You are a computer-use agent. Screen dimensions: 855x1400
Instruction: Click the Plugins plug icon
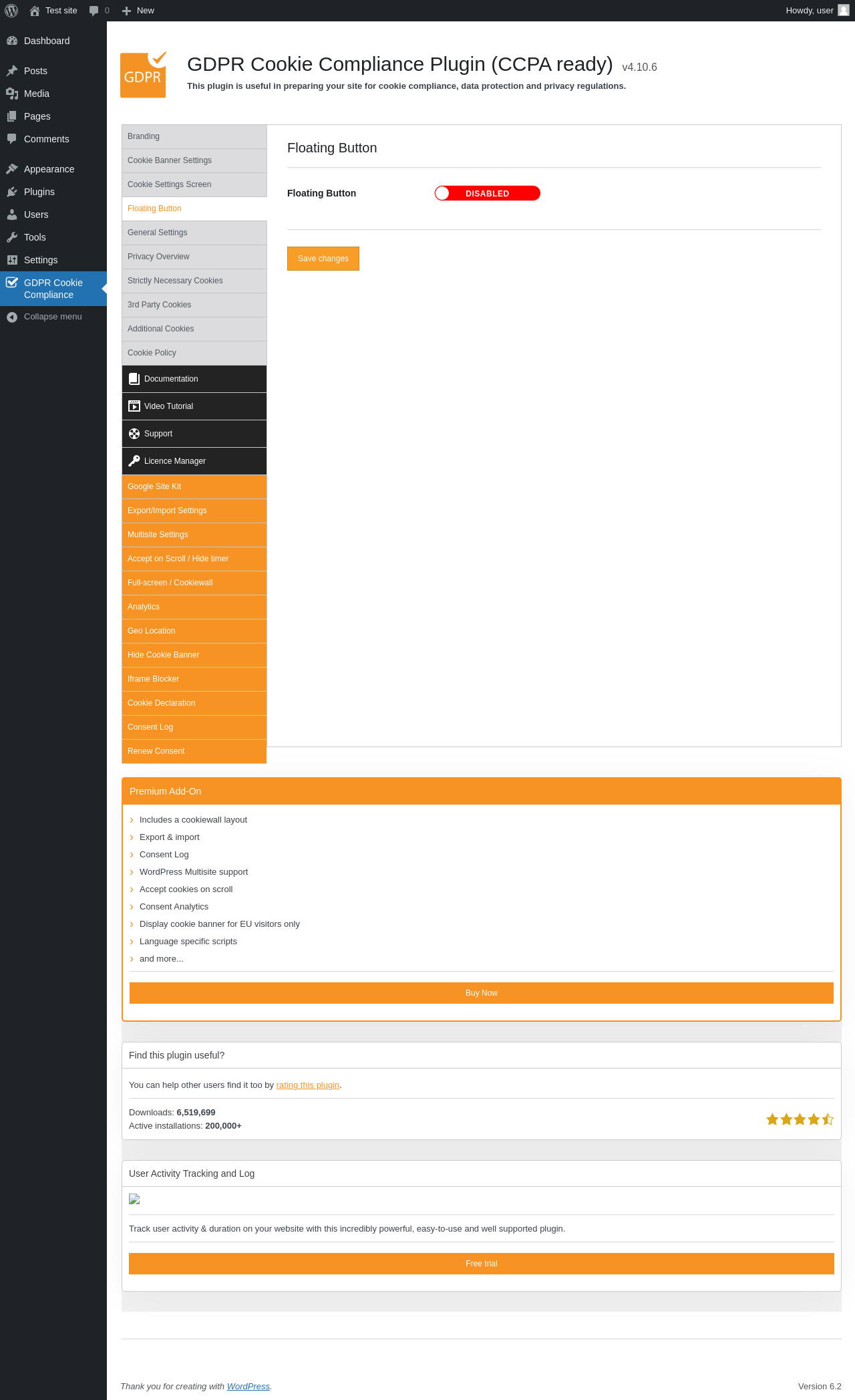point(12,192)
